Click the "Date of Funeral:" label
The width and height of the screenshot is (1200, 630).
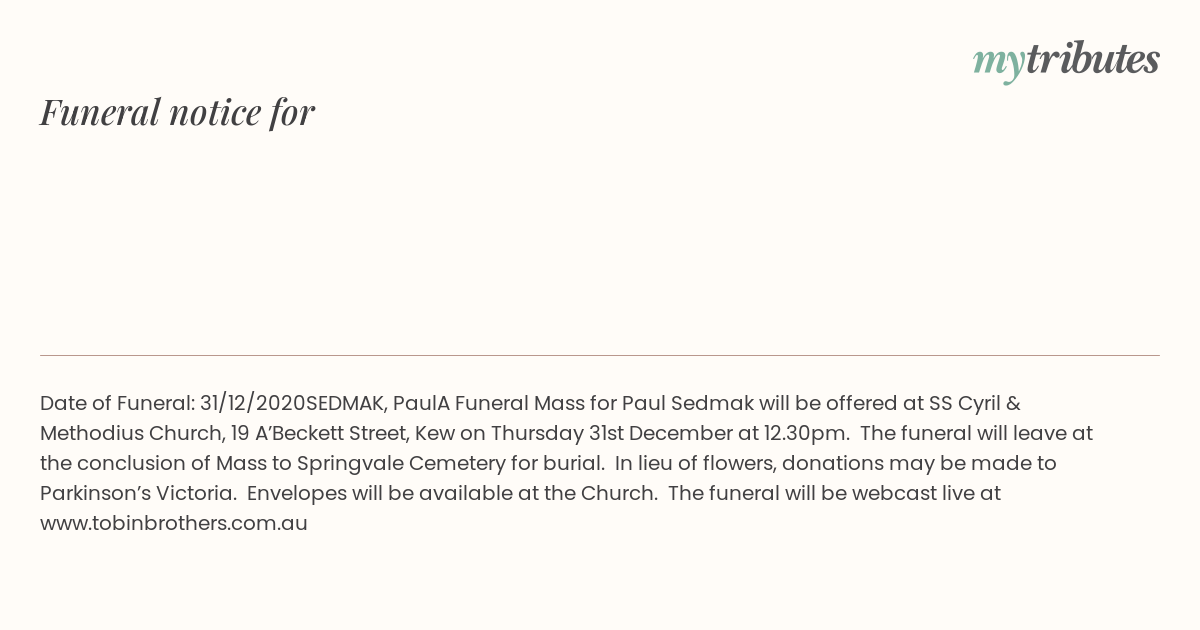[117, 403]
